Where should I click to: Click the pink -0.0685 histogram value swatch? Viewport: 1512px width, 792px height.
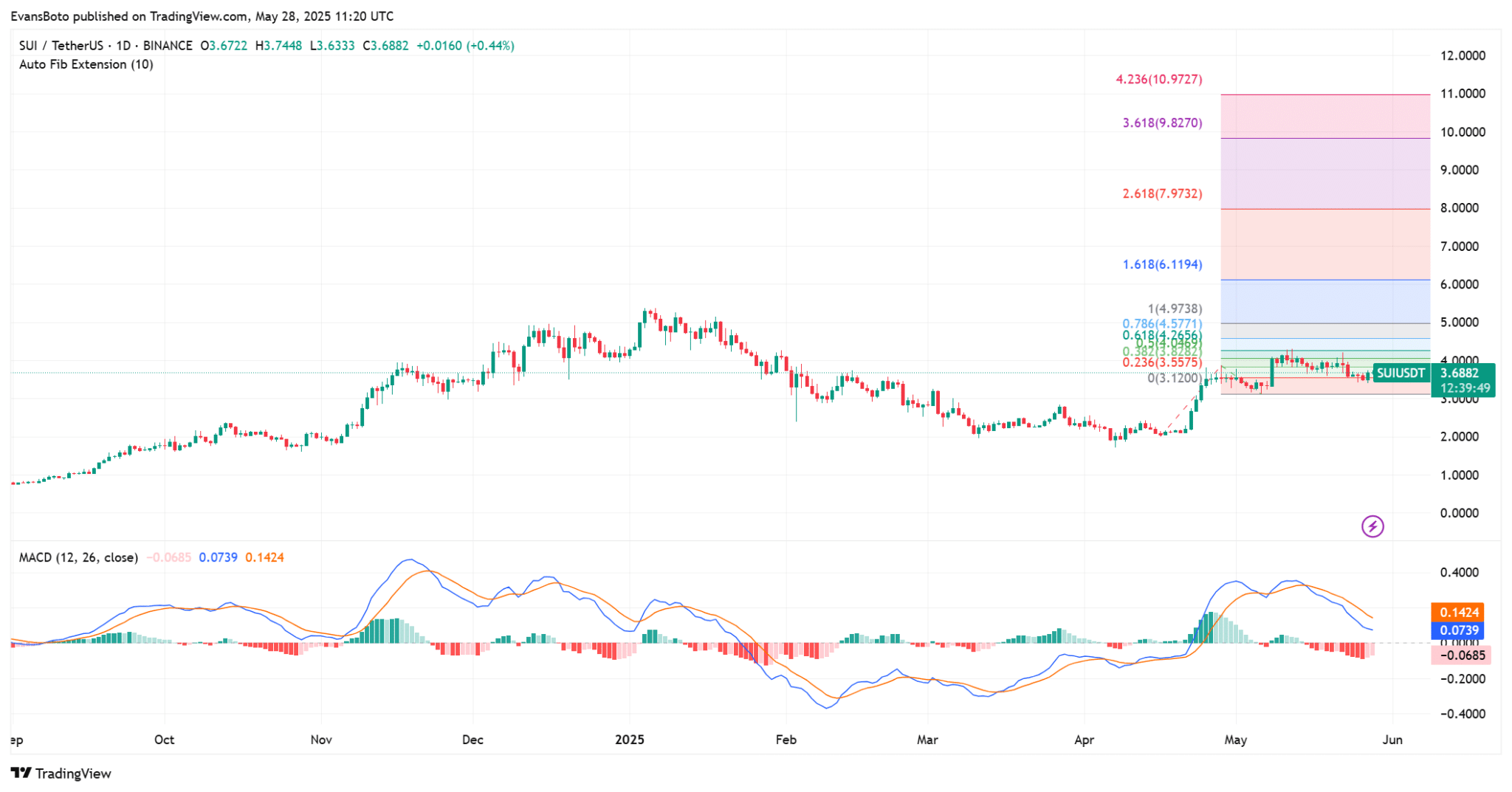(1460, 655)
